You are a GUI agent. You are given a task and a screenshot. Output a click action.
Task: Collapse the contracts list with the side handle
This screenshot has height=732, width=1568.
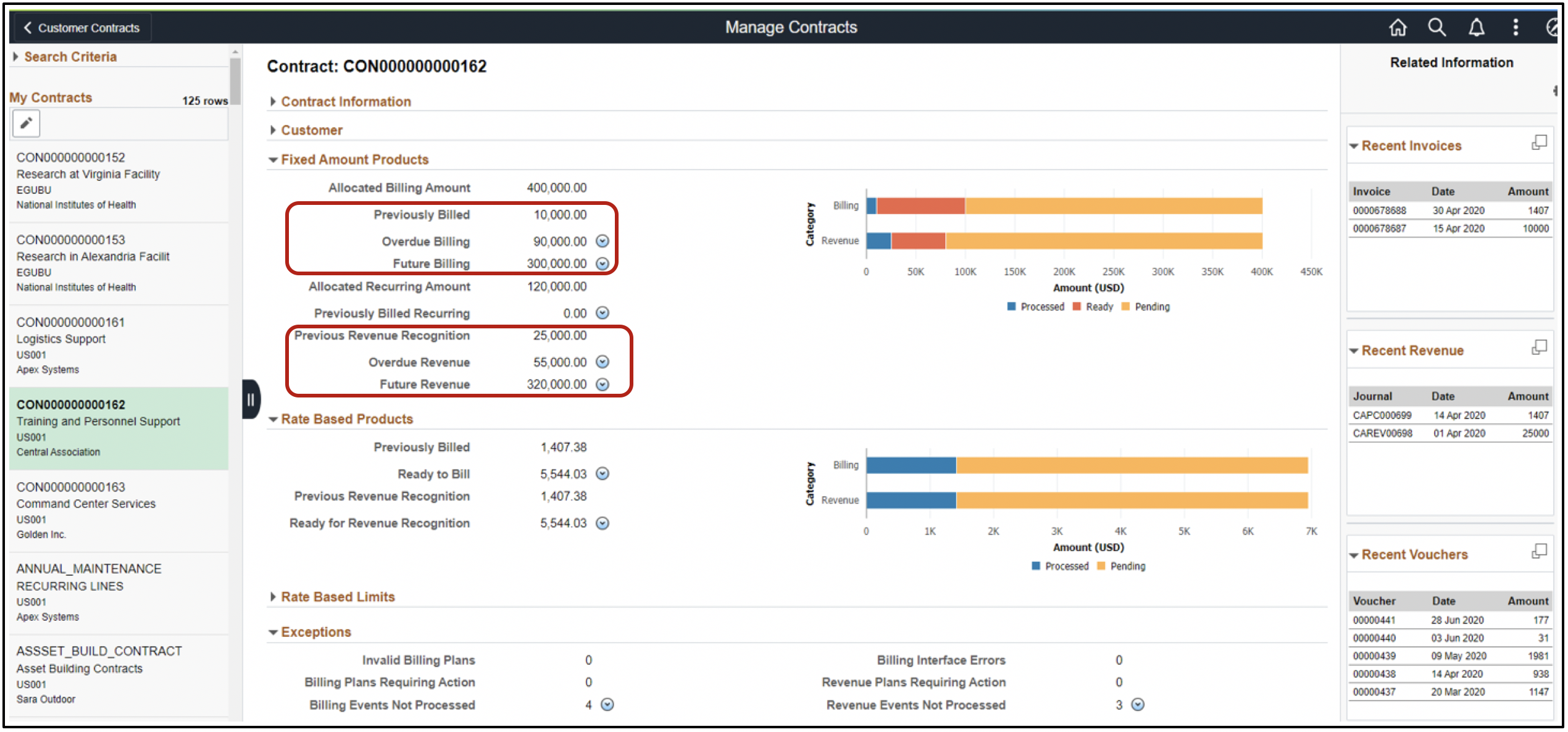(251, 399)
